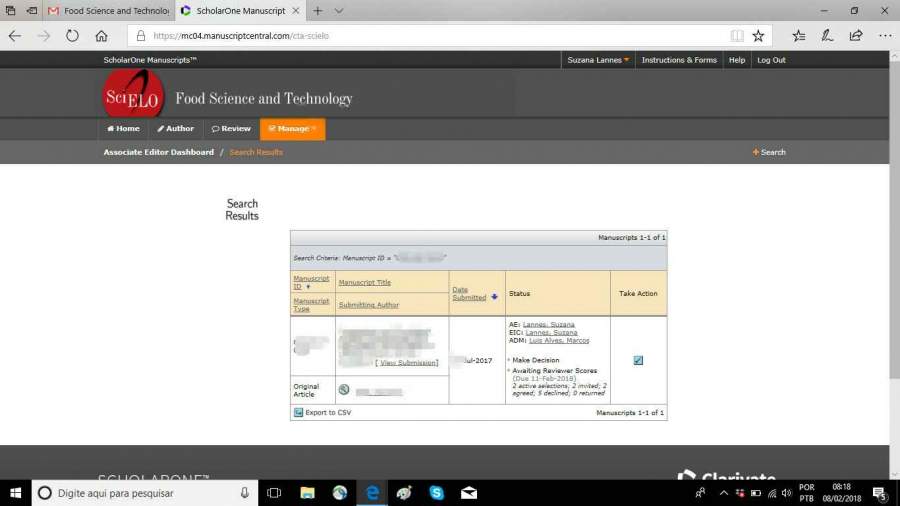The width and height of the screenshot is (900, 506).
Task: Click the Instructions & Forms link
Action: (679, 60)
